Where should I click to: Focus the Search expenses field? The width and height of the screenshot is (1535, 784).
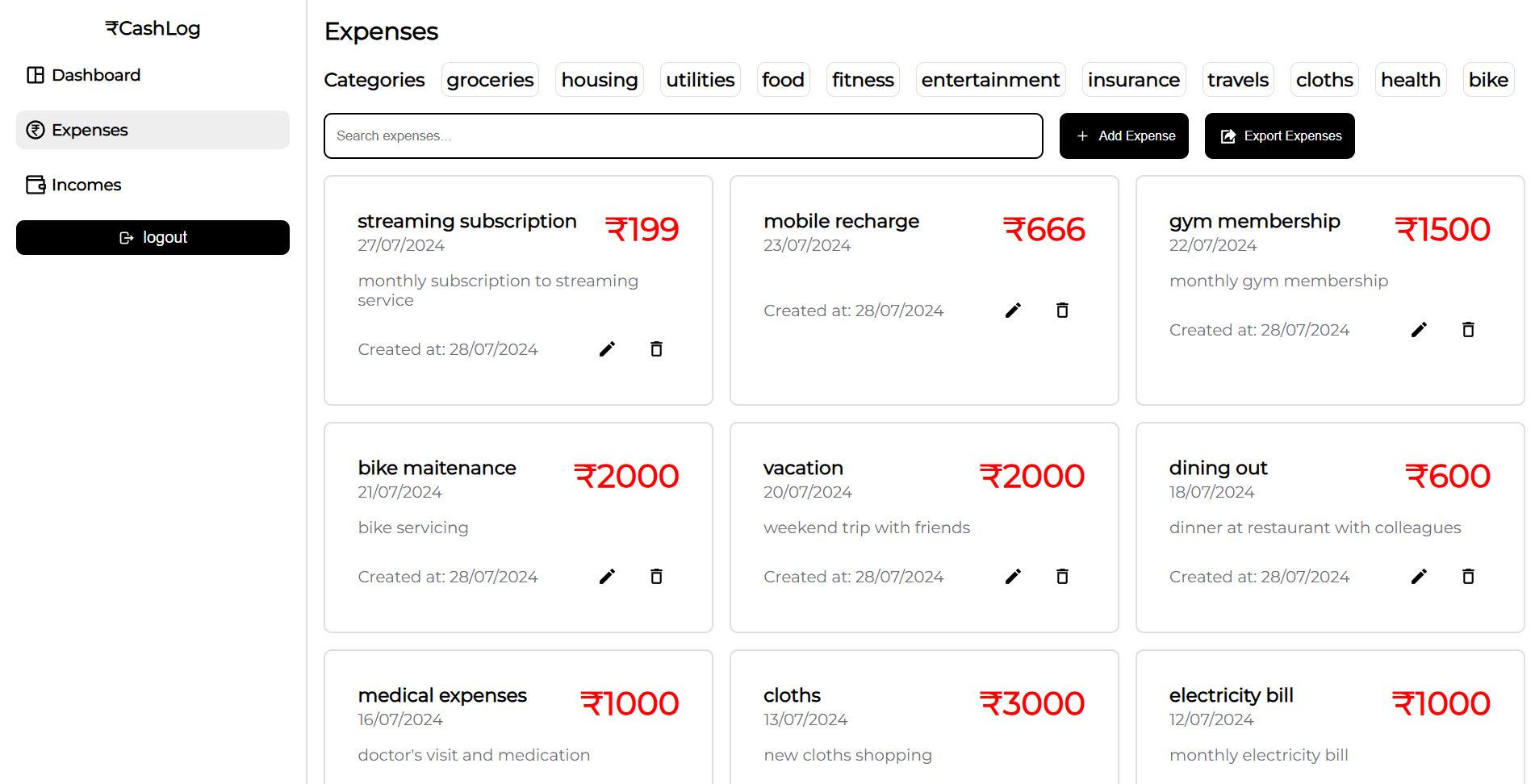[684, 136]
